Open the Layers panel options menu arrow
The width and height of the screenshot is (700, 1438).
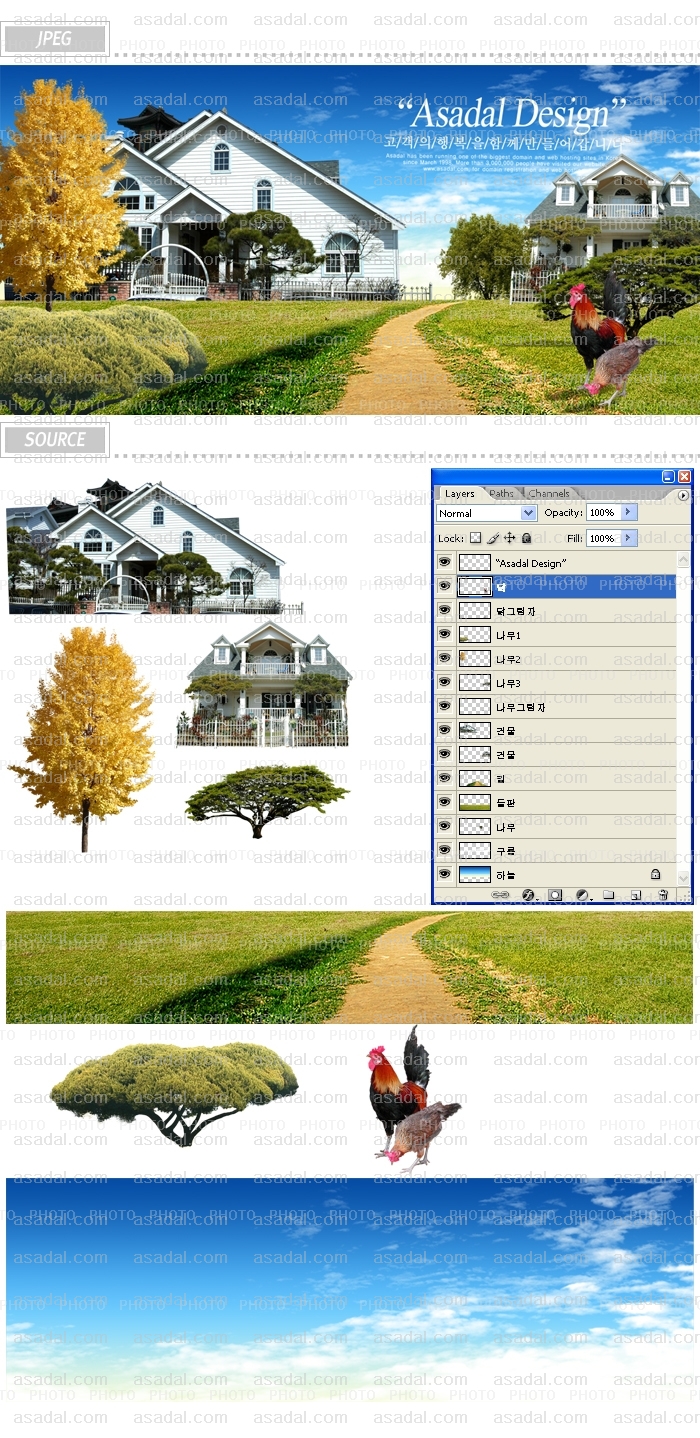click(683, 494)
